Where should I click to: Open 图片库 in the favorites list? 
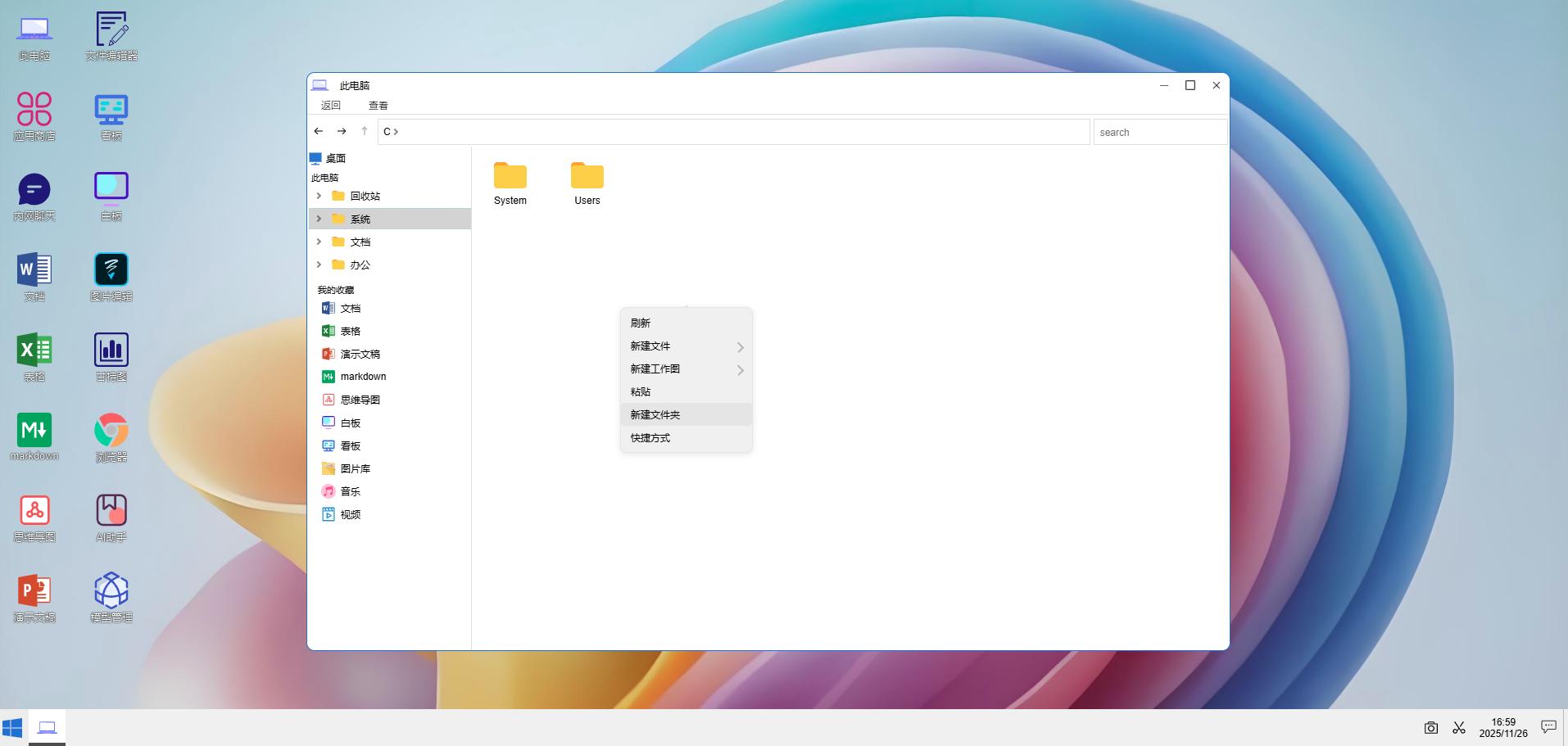346,468
